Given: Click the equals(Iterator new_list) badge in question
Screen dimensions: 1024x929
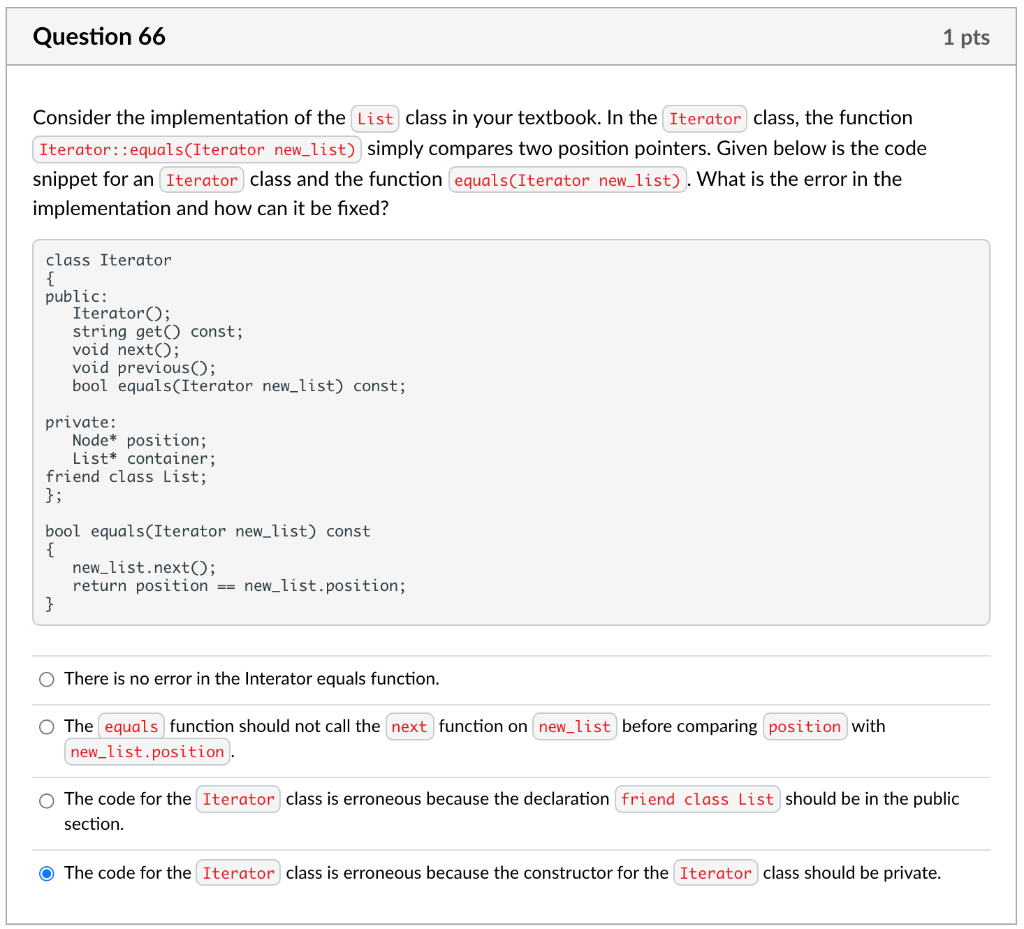Looking at the screenshot, I should click(x=567, y=180).
